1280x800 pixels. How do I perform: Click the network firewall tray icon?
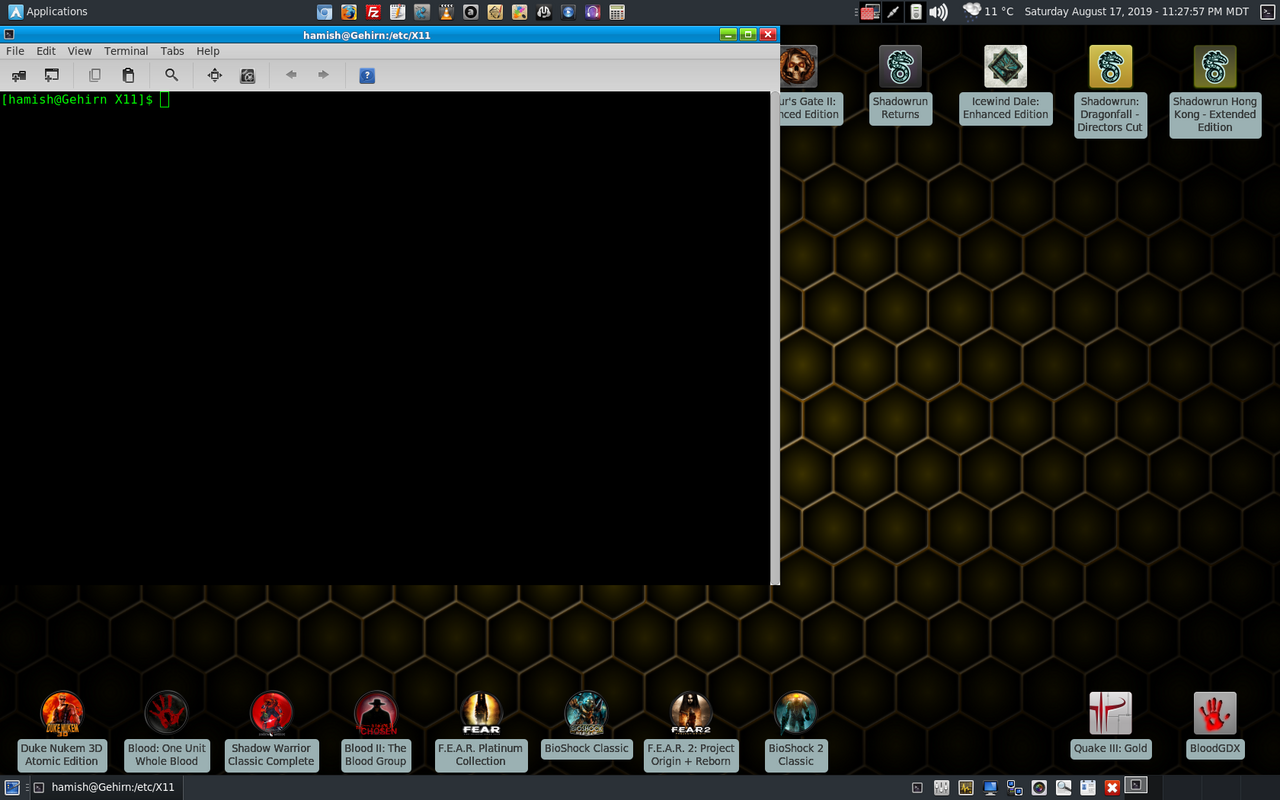(x=870, y=12)
